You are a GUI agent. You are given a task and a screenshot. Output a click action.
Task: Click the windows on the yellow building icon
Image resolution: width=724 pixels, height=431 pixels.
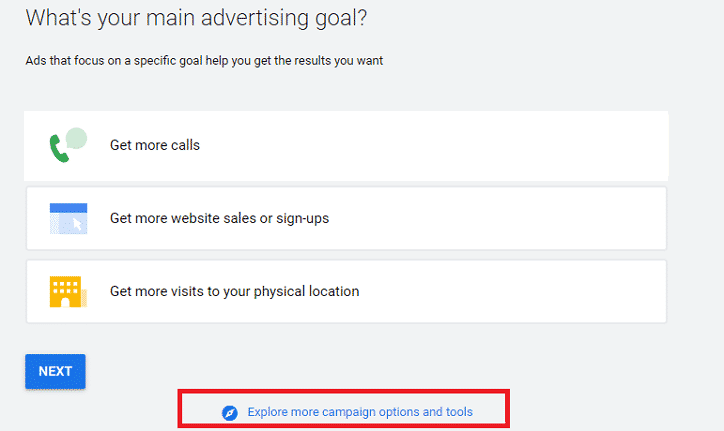65,286
